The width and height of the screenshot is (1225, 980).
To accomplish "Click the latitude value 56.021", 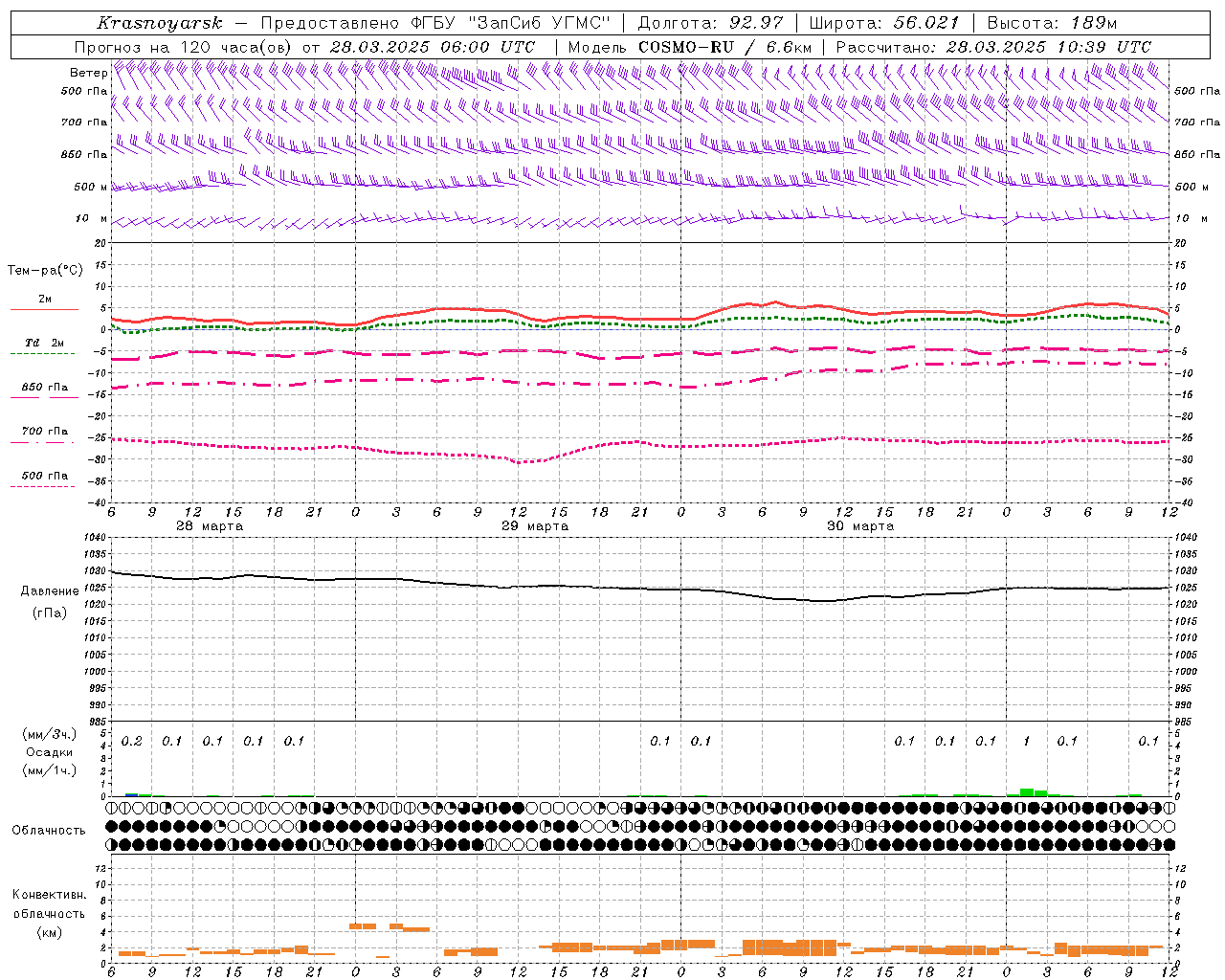I will pyautogui.click(x=926, y=23).
